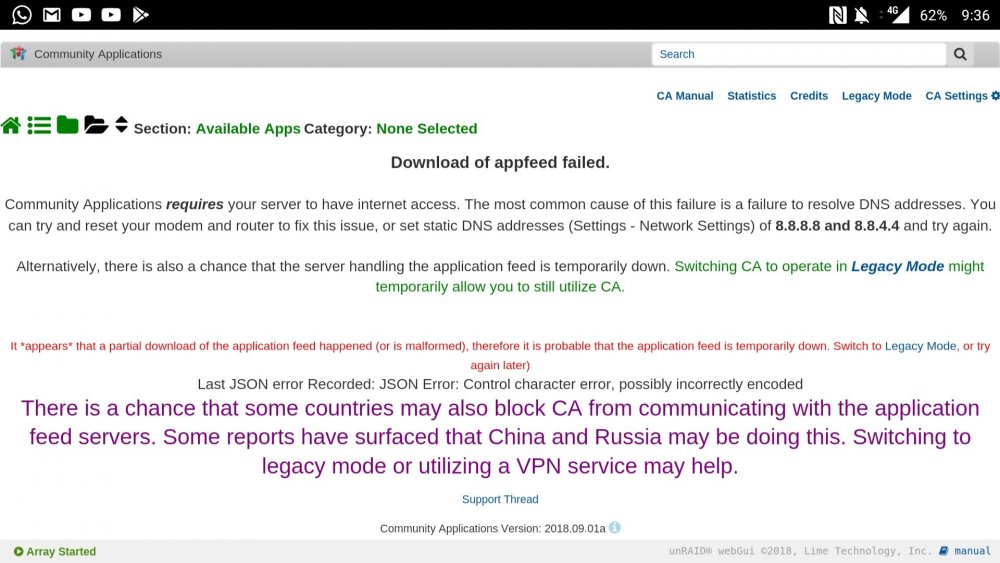Click 'Download of appfeed failed.' heading

pyautogui.click(x=500, y=163)
